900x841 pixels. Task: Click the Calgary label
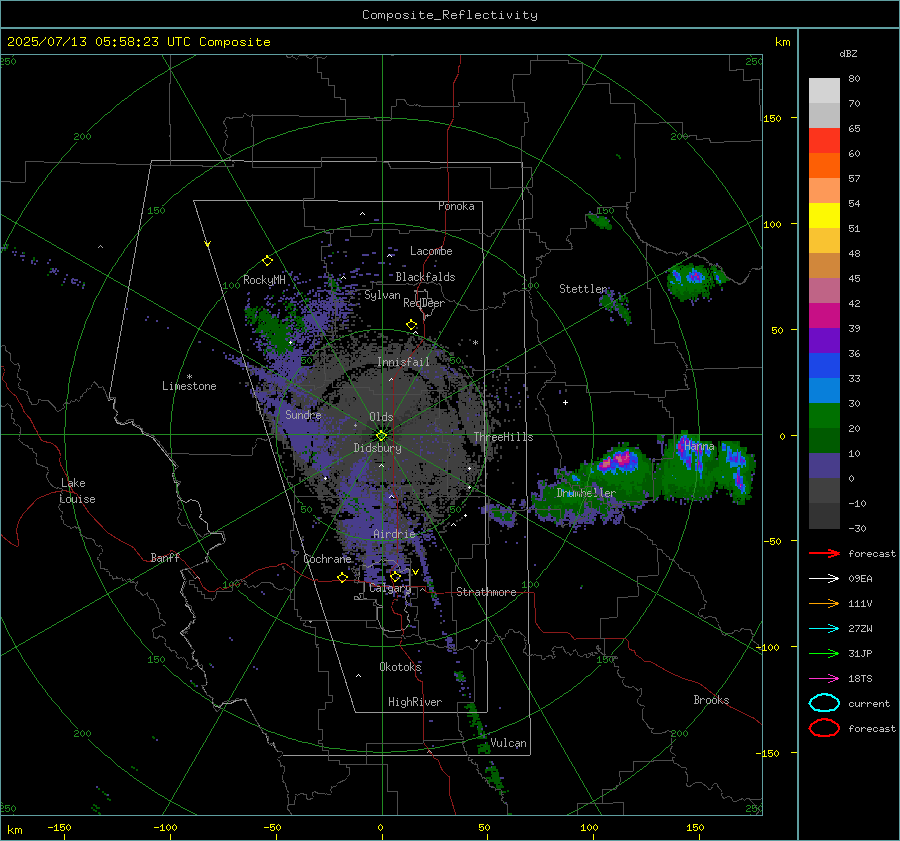390,588
